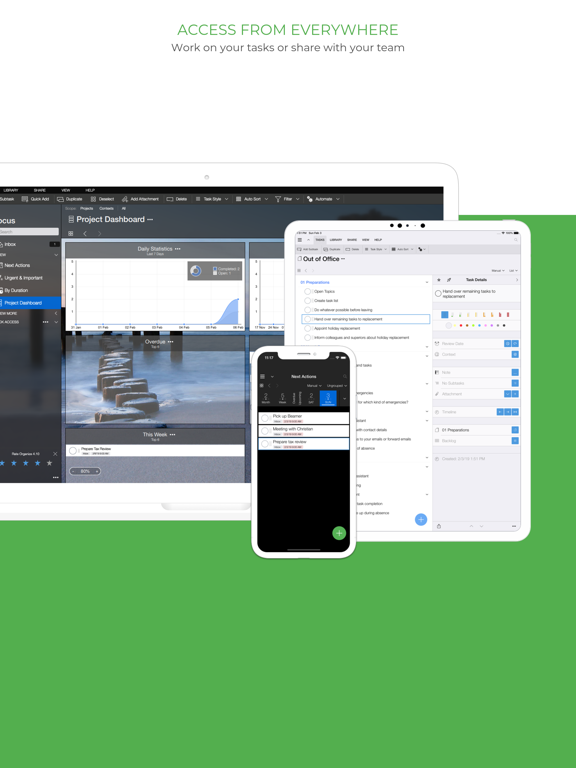This screenshot has width=576, height=768.
Task: Tap the green plus button on phone
Action: 339,533
